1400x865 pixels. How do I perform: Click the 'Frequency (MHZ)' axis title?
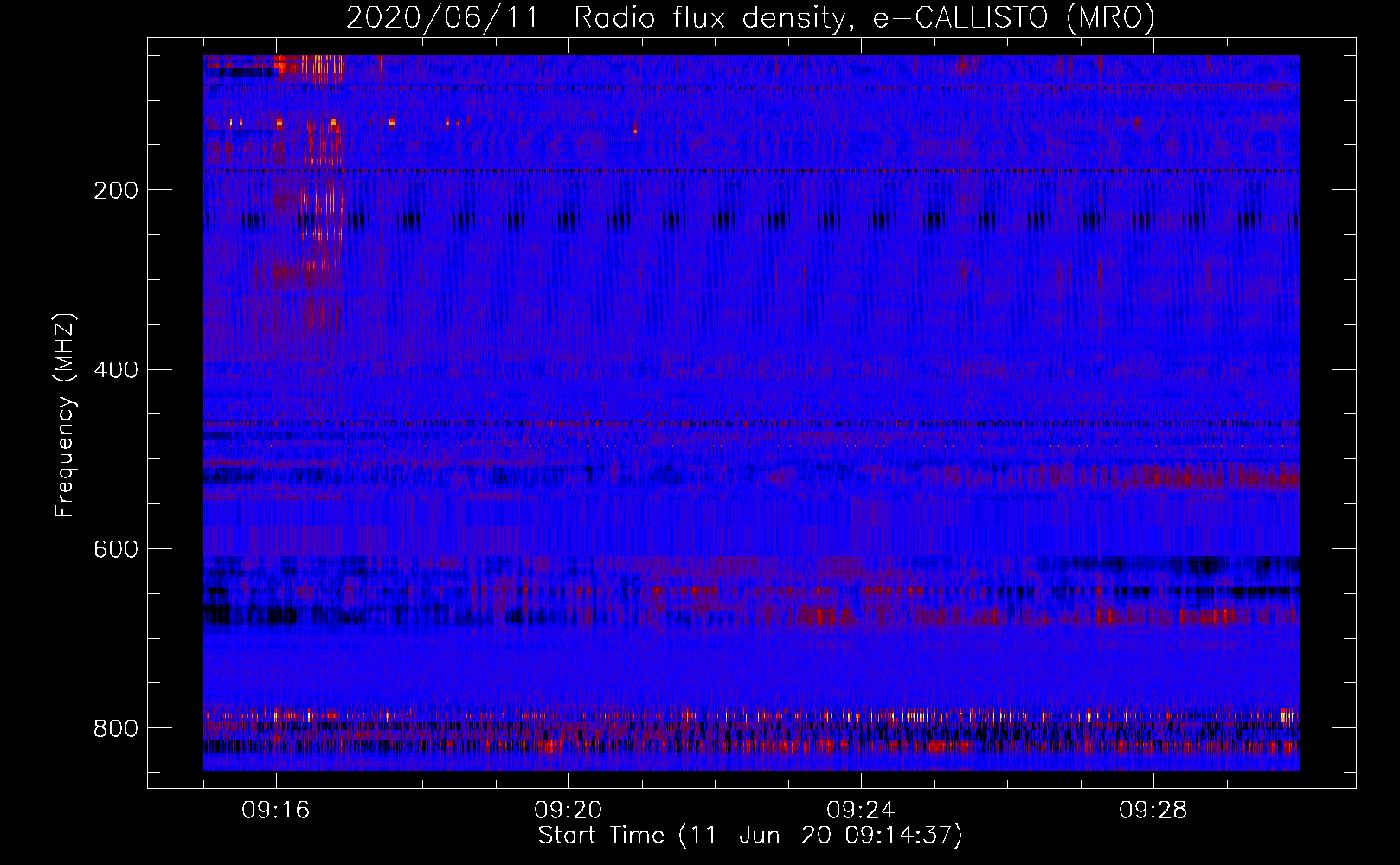pyautogui.click(x=65, y=414)
